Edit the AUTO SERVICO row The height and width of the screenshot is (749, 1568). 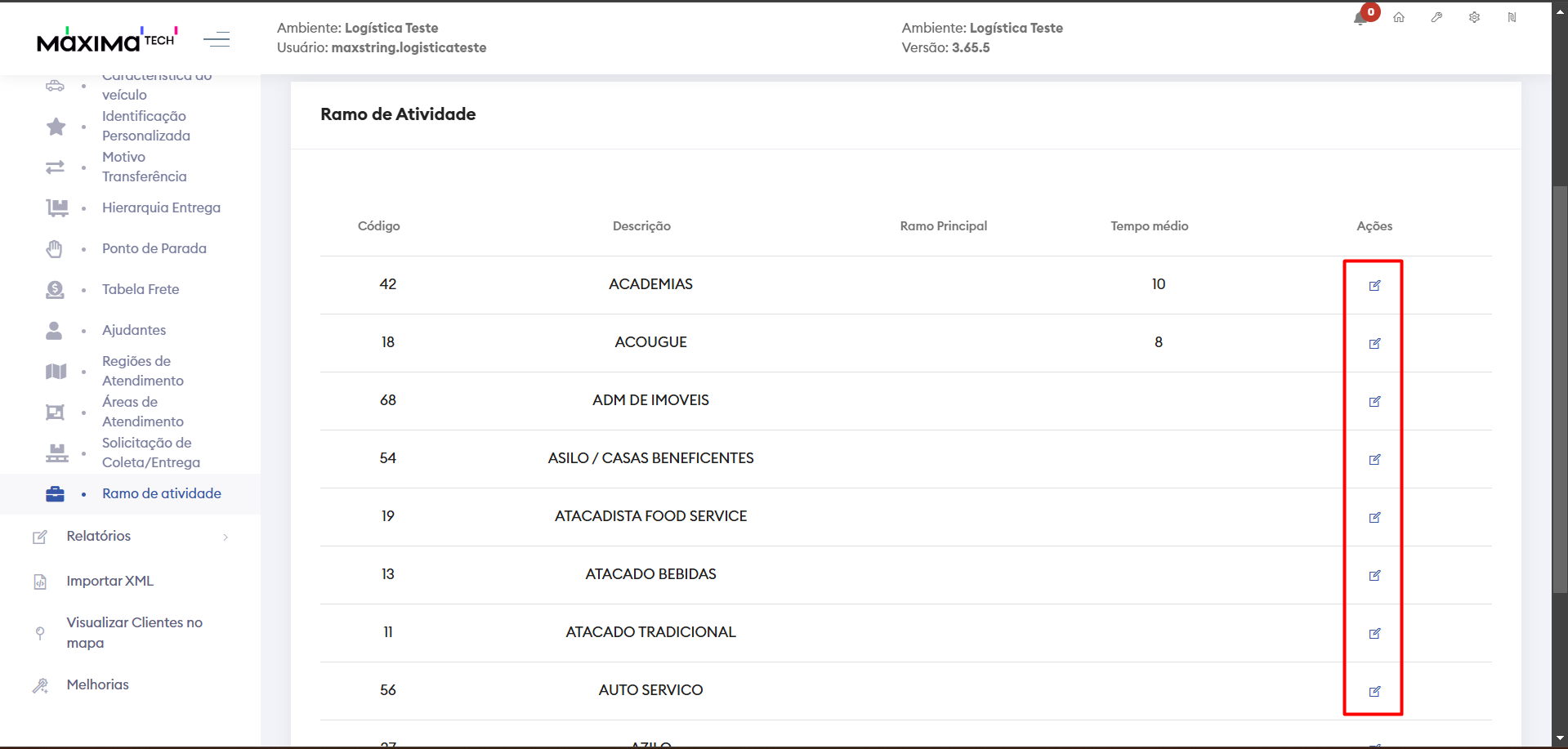click(x=1374, y=691)
